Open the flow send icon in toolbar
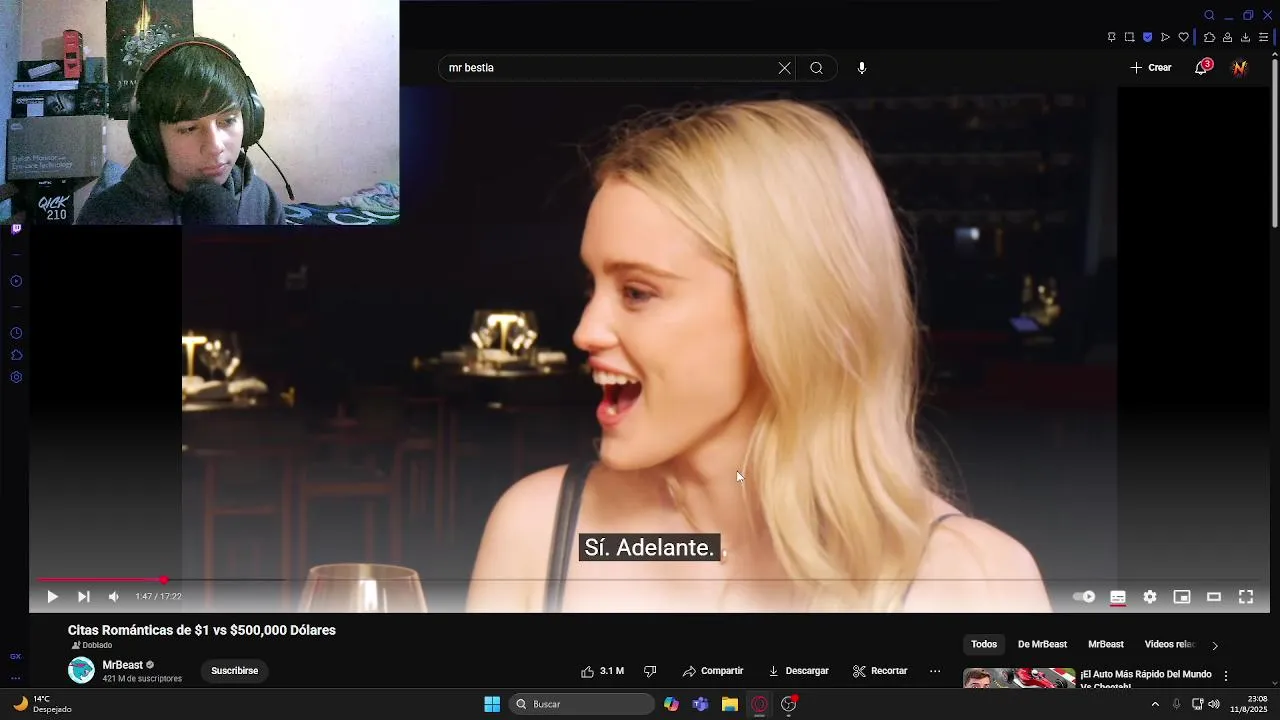Image resolution: width=1280 pixels, height=720 pixels. pyautogui.click(x=1165, y=37)
